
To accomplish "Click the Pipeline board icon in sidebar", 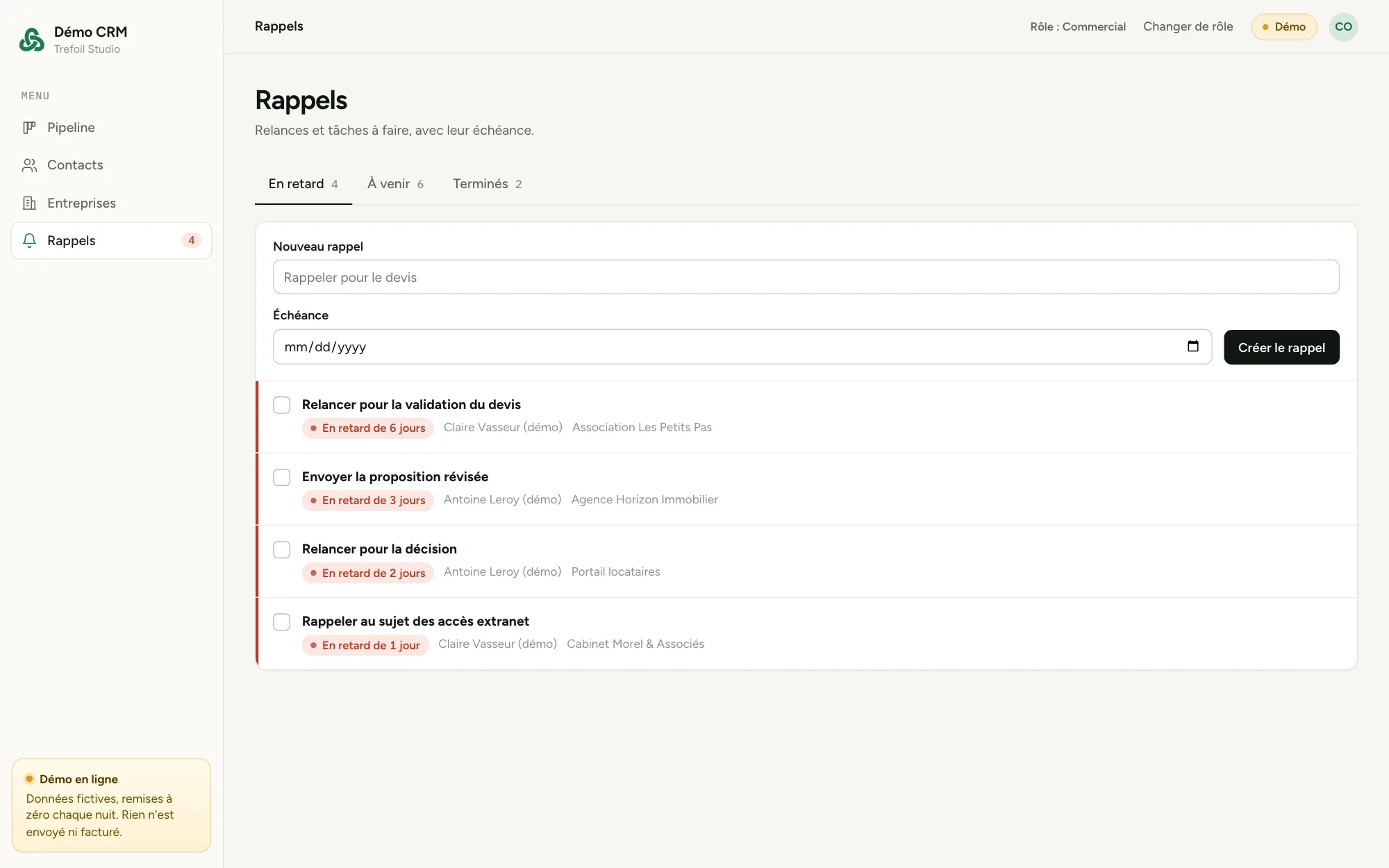I will tap(29, 127).
